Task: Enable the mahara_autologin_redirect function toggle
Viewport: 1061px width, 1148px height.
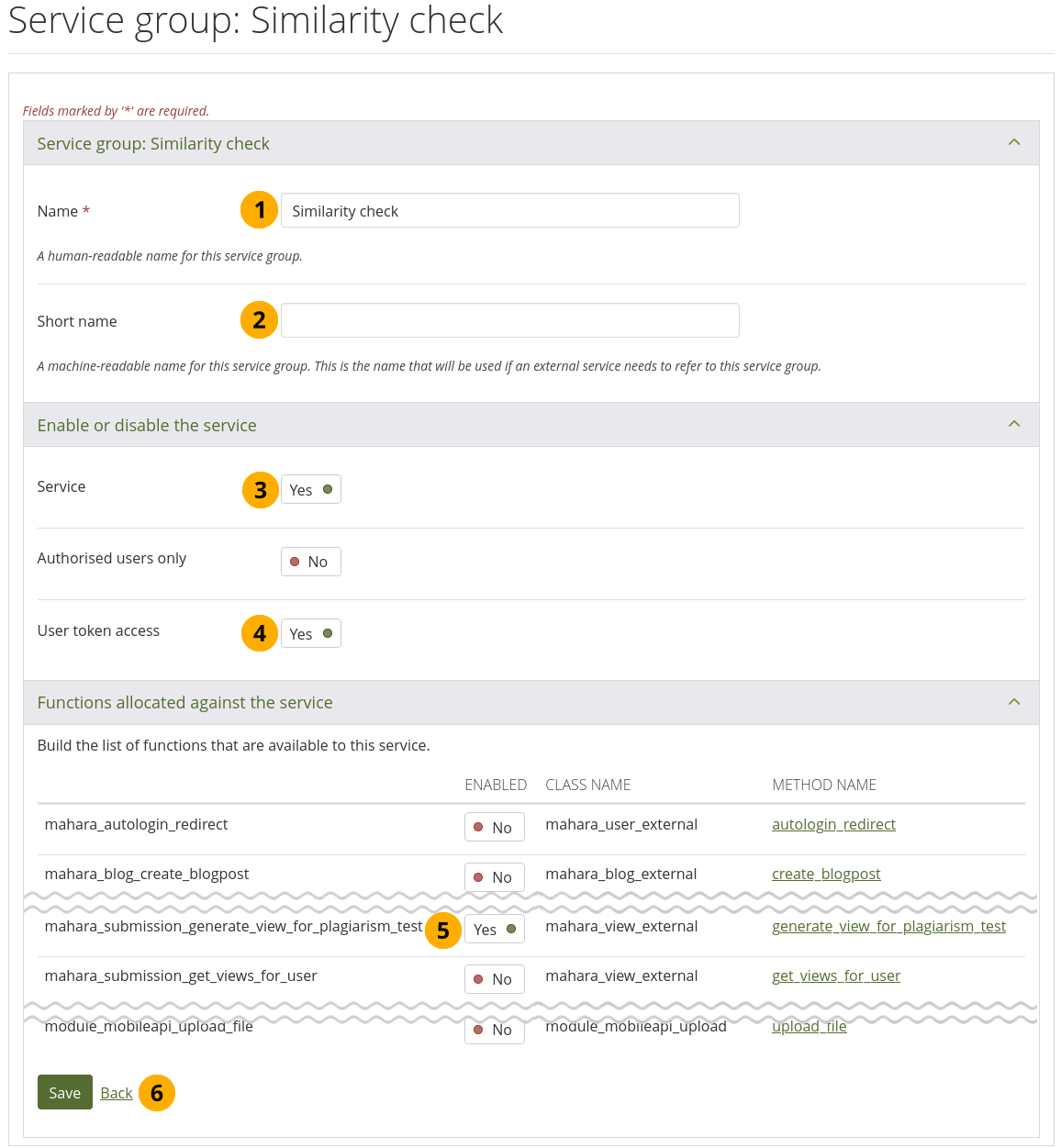Action: (x=494, y=827)
